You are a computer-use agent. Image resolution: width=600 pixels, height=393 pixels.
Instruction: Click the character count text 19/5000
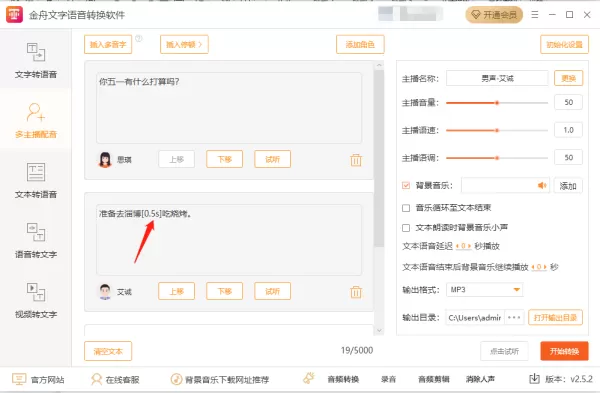(357, 351)
